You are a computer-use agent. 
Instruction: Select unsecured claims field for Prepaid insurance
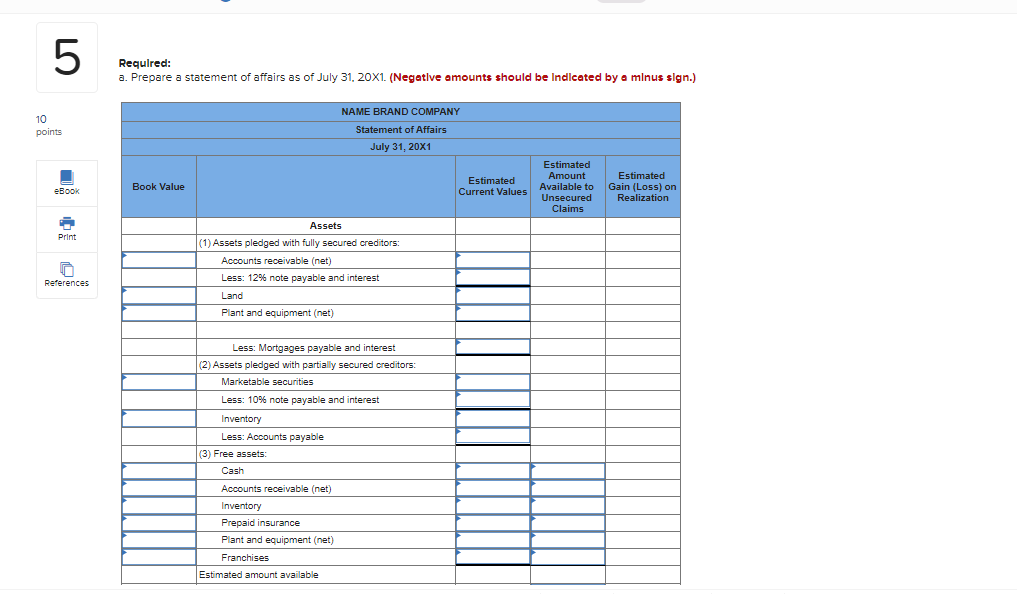[568, 523]
